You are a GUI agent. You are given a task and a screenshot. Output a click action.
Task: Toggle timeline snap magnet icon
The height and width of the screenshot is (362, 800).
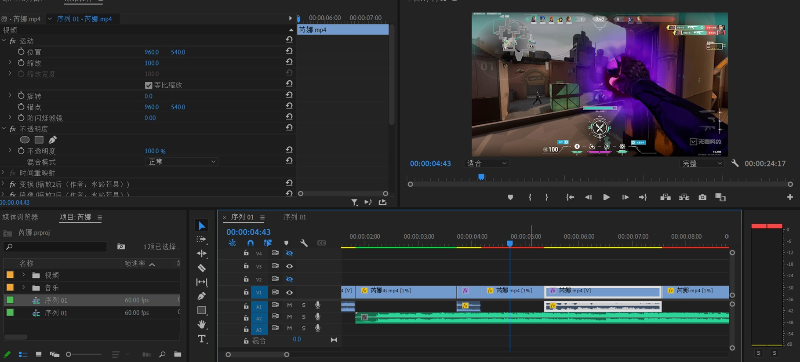(250, 243)
